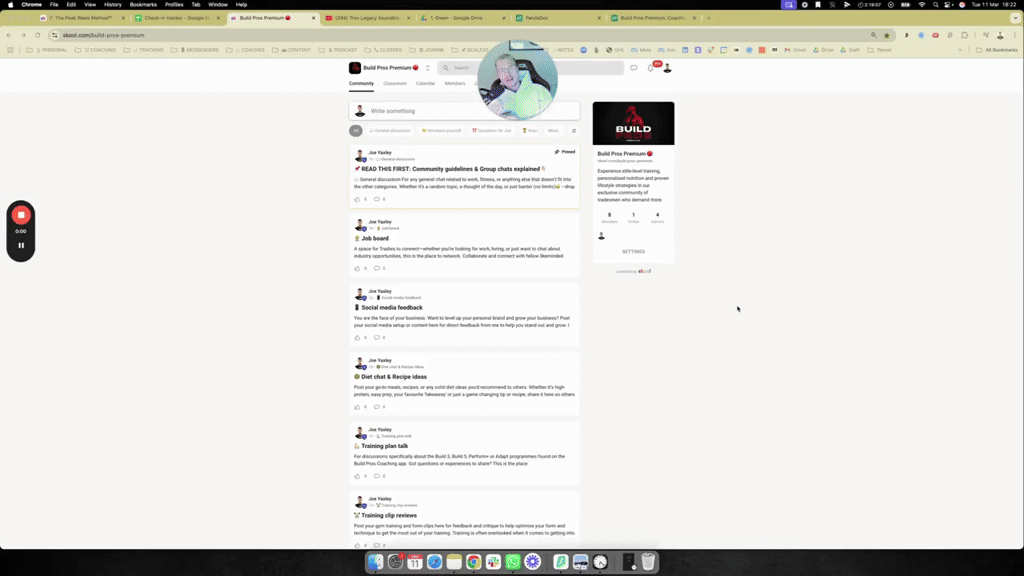This screenshot has height=576, width=1024.
Task: Open the Training clip reviews post
Action: [389, 515]
